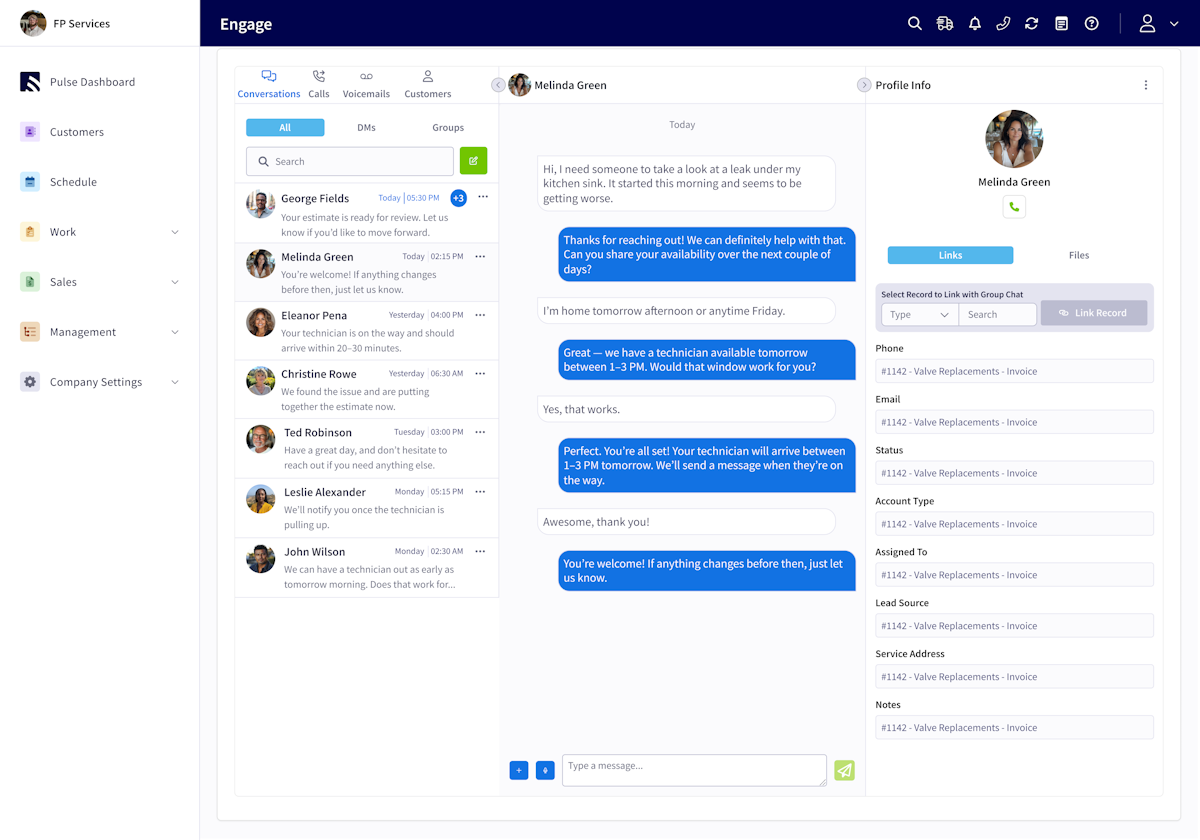Click the Link Record button

pyautogui.click(x=1093, y=313)
